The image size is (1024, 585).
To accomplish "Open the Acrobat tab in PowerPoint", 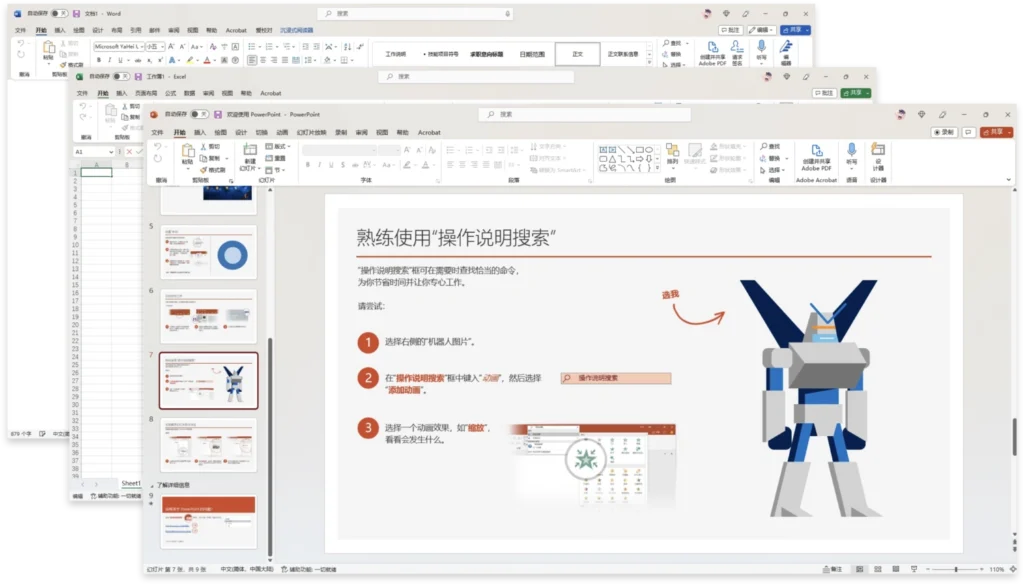I will (429, 133).
